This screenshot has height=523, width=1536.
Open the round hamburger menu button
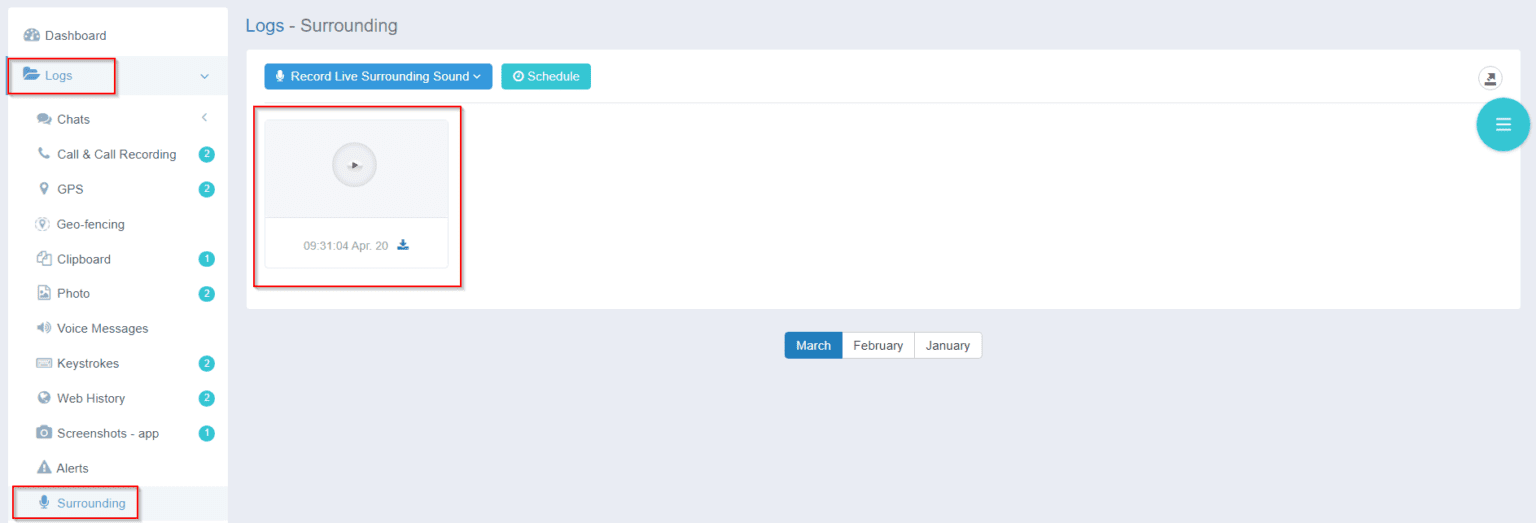pos(1502,125)
